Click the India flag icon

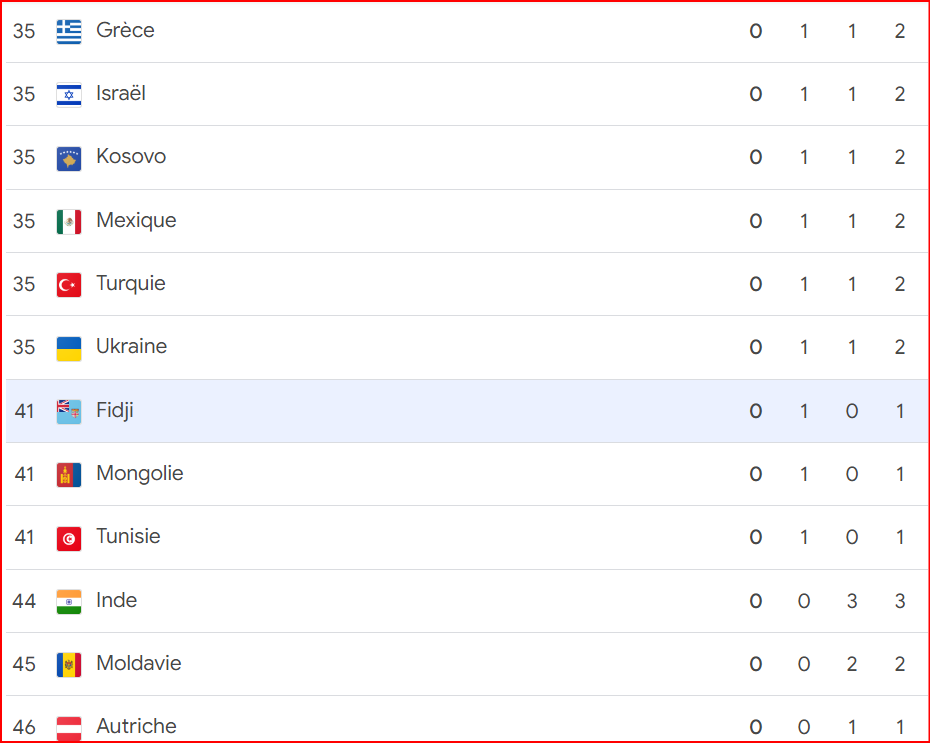[x=69, y=602]
